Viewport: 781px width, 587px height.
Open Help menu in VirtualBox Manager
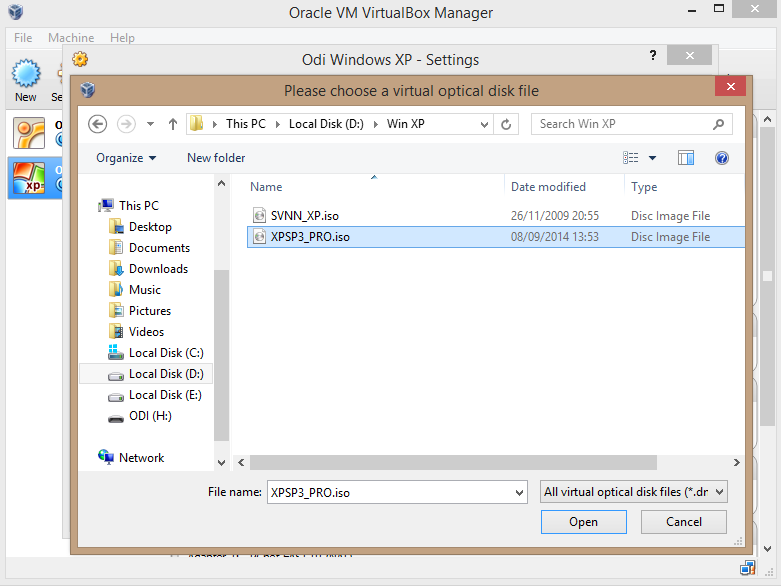coord(122,38)
